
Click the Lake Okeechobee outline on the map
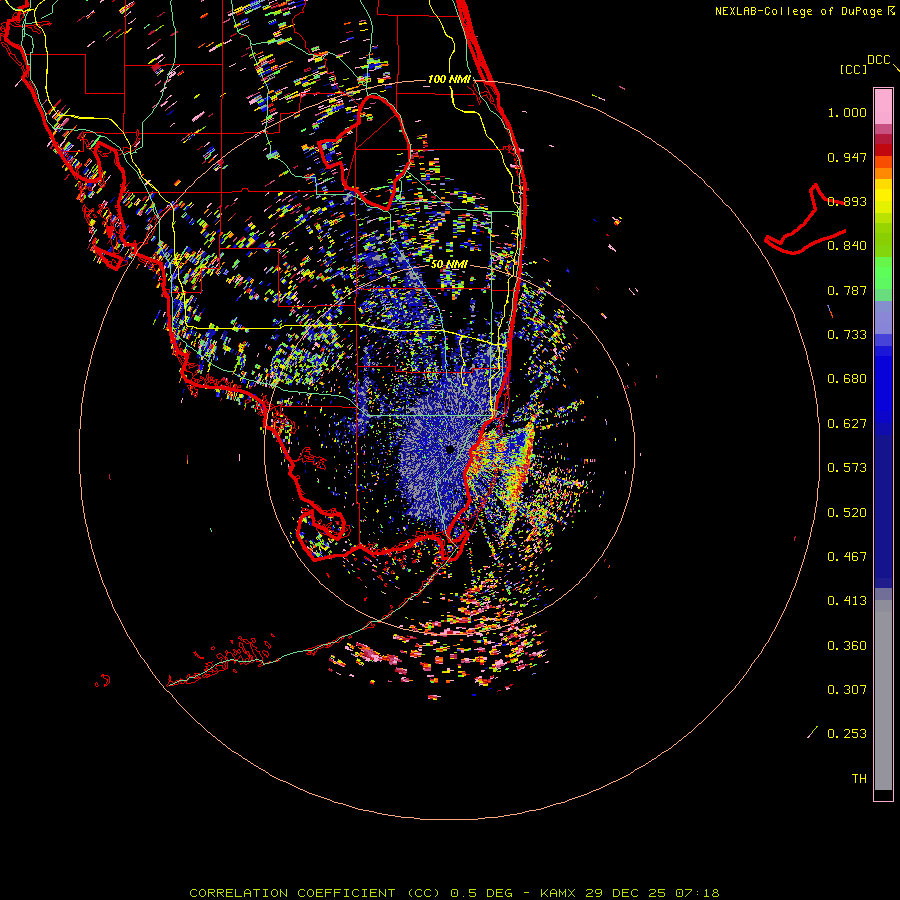(364, 153)
